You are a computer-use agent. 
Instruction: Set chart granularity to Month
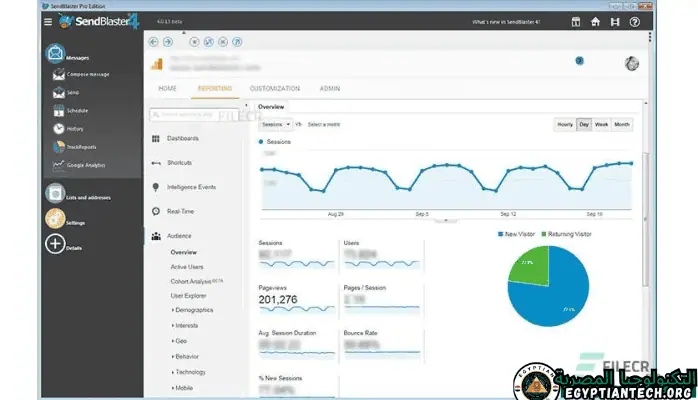622,124
